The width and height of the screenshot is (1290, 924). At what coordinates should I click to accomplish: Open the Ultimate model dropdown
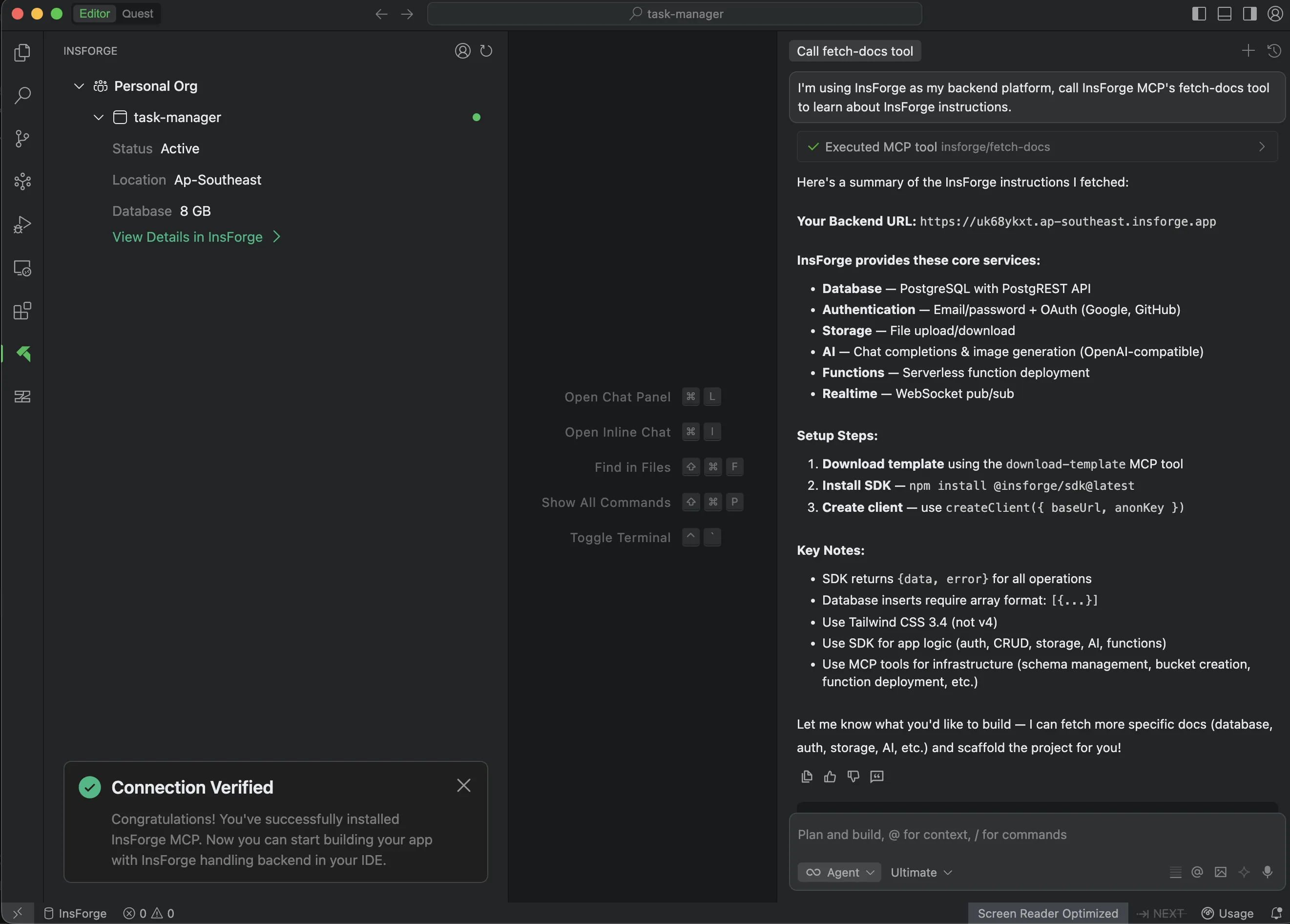pos(921,872)
